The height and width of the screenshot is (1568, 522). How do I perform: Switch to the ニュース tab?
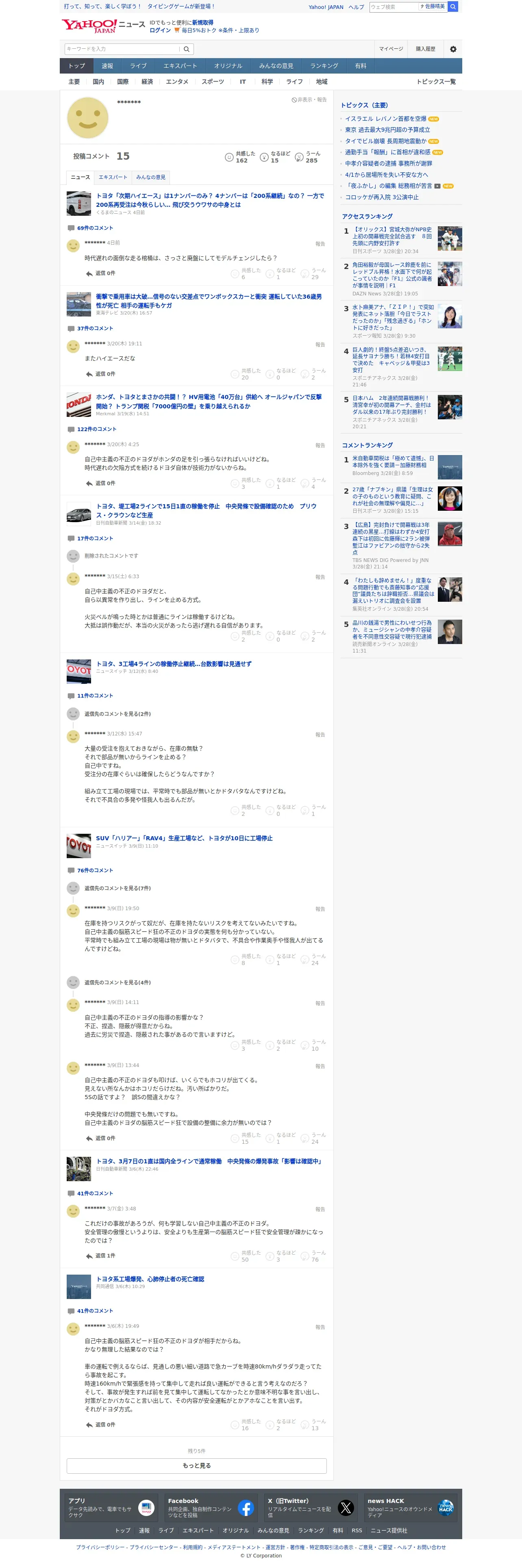click(80, 177)
